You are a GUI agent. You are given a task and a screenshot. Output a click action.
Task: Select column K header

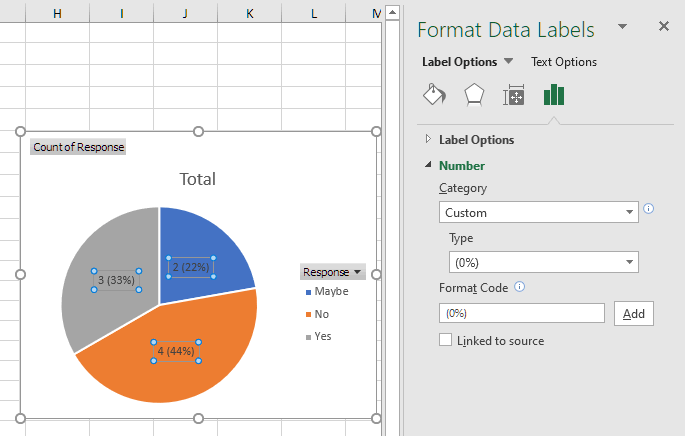249,14
